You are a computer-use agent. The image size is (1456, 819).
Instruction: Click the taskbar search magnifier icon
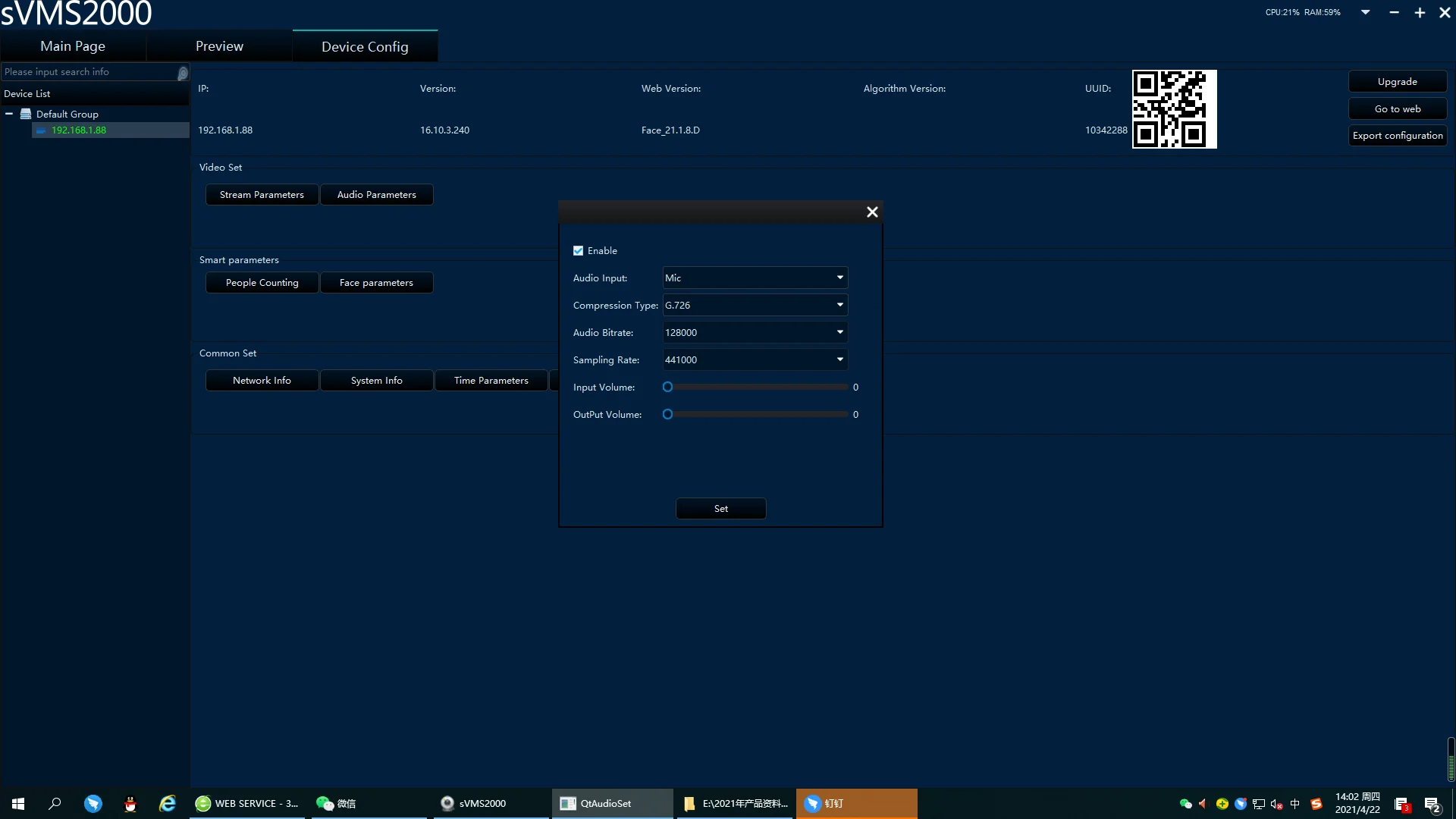point(55,803)
